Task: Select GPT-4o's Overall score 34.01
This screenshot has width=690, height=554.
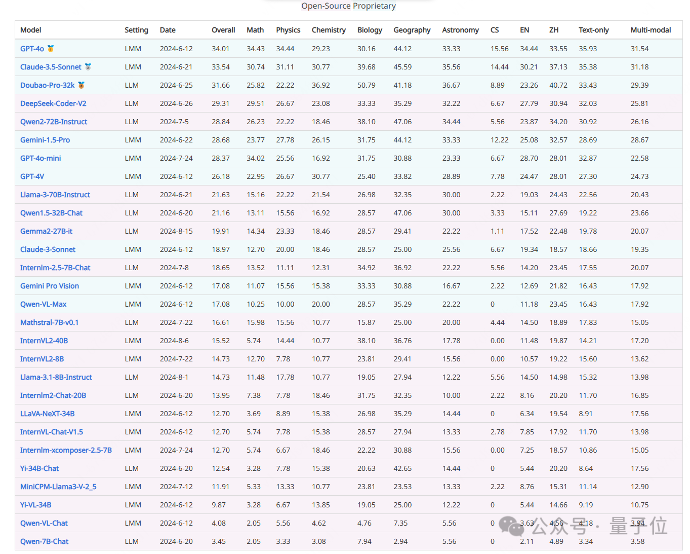Action: [220, 49]
